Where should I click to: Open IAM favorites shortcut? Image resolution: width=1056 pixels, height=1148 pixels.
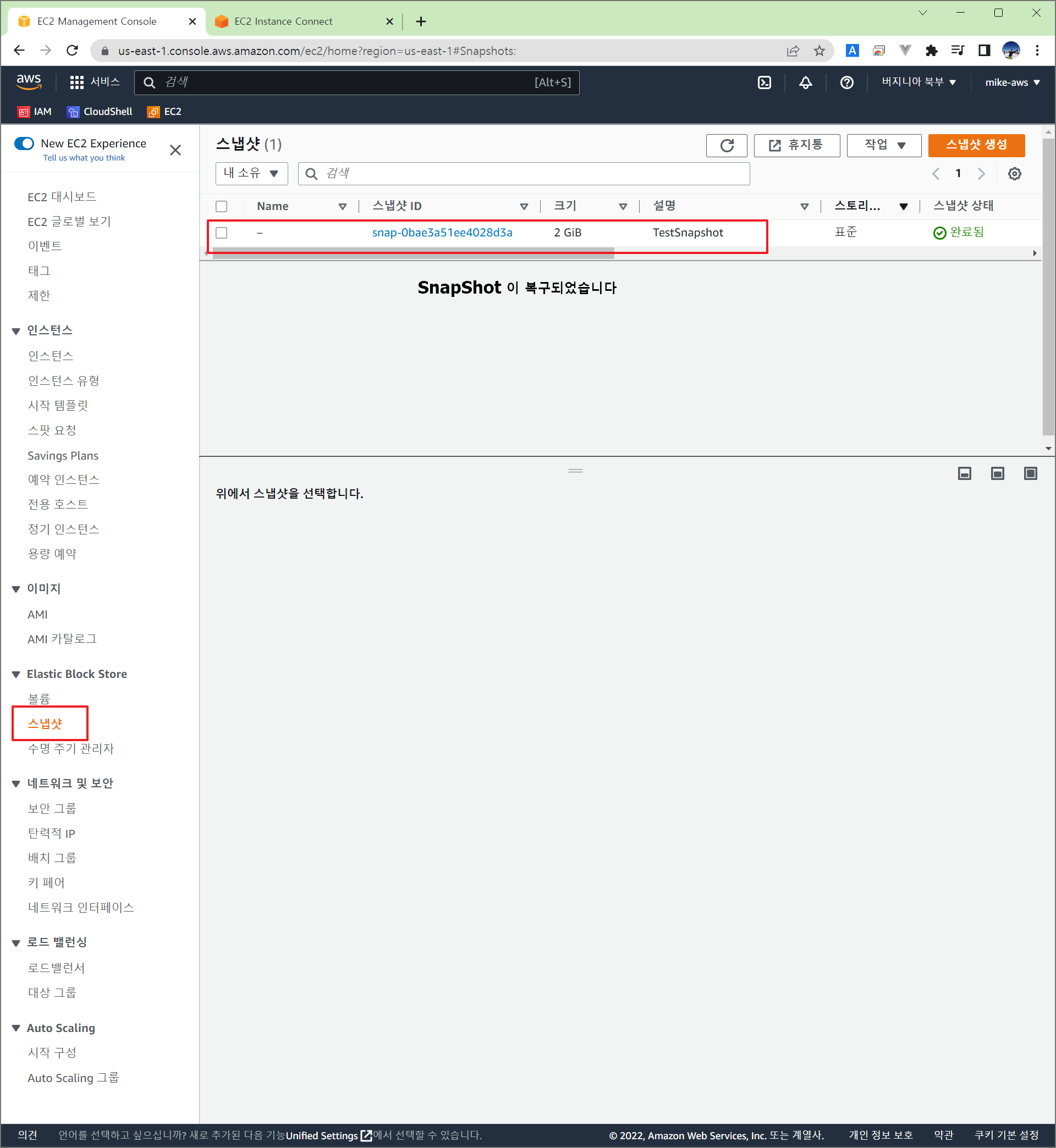pos(34,112)
